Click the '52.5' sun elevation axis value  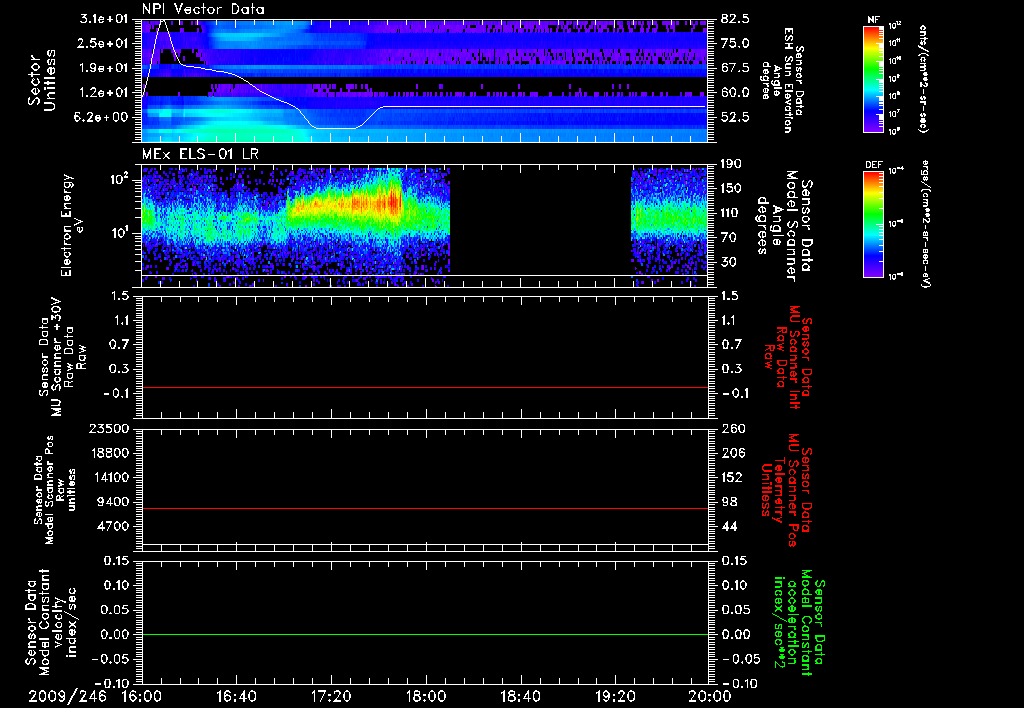click(735, 118)
